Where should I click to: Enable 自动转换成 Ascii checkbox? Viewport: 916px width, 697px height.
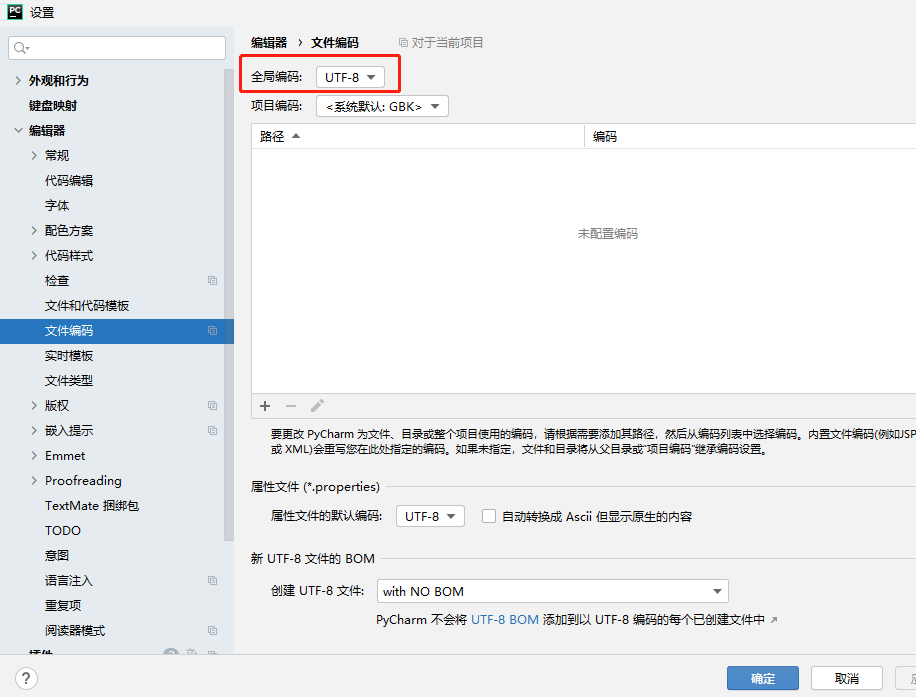[489, 516]
